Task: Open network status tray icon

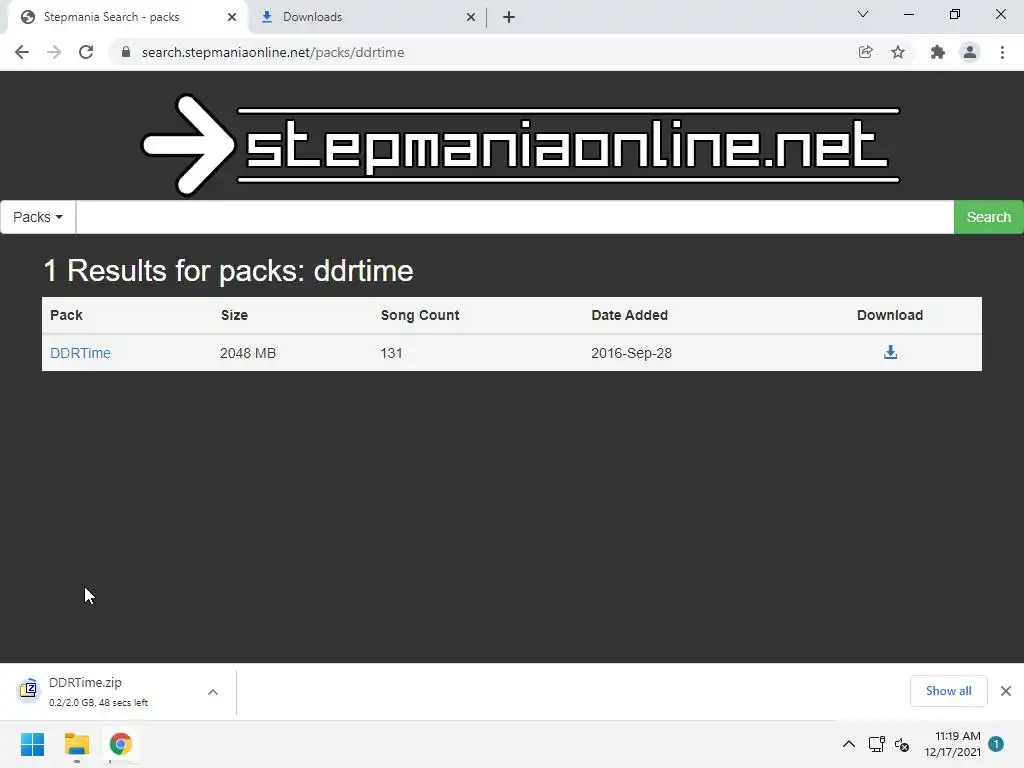Action: pos(876,744)
